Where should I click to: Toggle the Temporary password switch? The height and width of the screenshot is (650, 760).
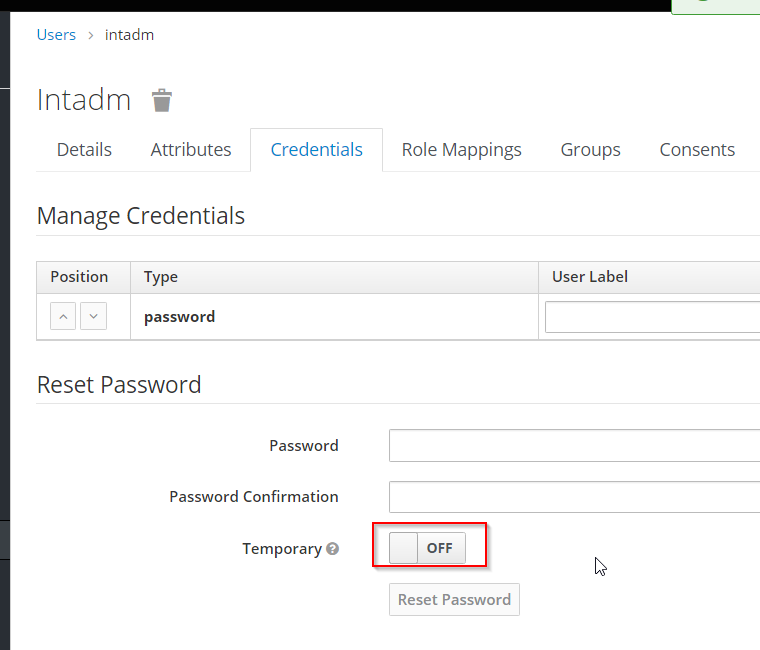click(428, 548)
